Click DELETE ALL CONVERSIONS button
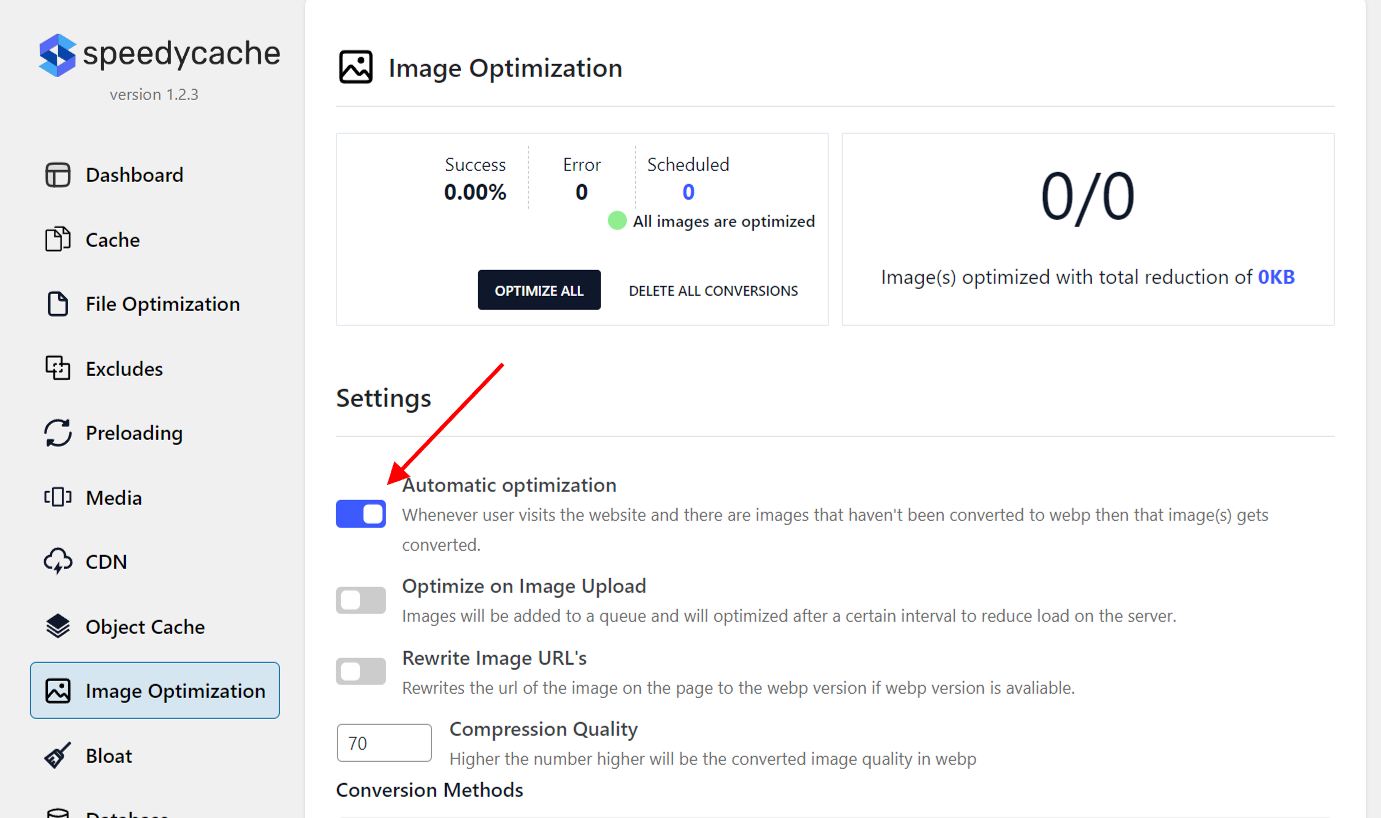 713,291
